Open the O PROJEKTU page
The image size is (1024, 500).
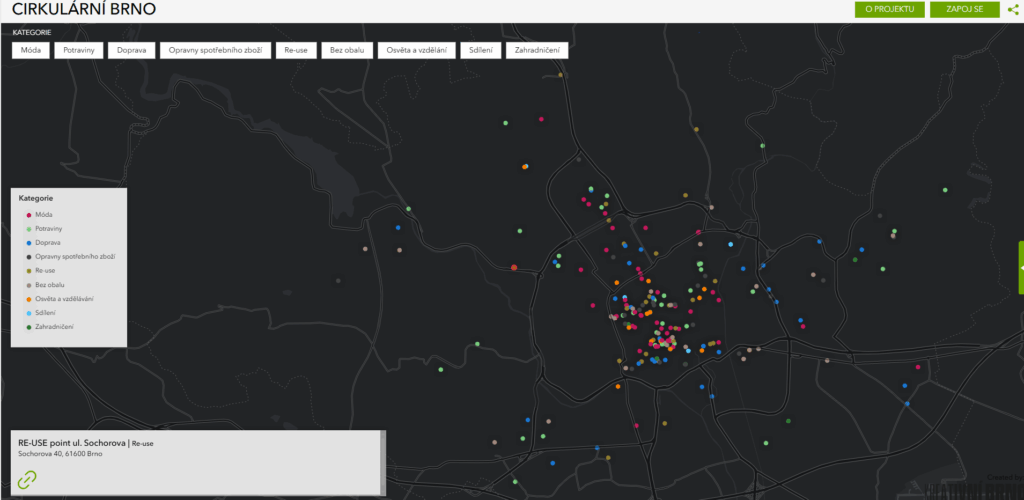[x=889, y=10]
